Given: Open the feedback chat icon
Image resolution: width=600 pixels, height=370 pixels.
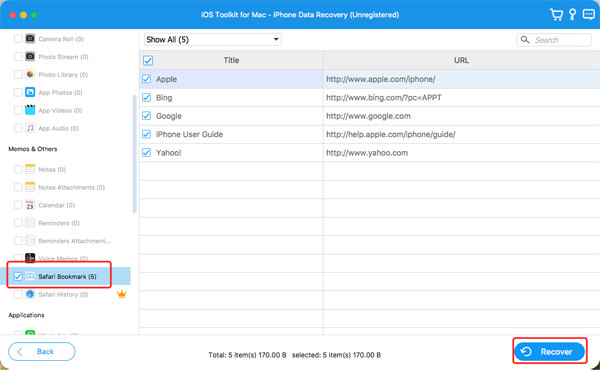Looking at the screenshot, I should [589, 15].
